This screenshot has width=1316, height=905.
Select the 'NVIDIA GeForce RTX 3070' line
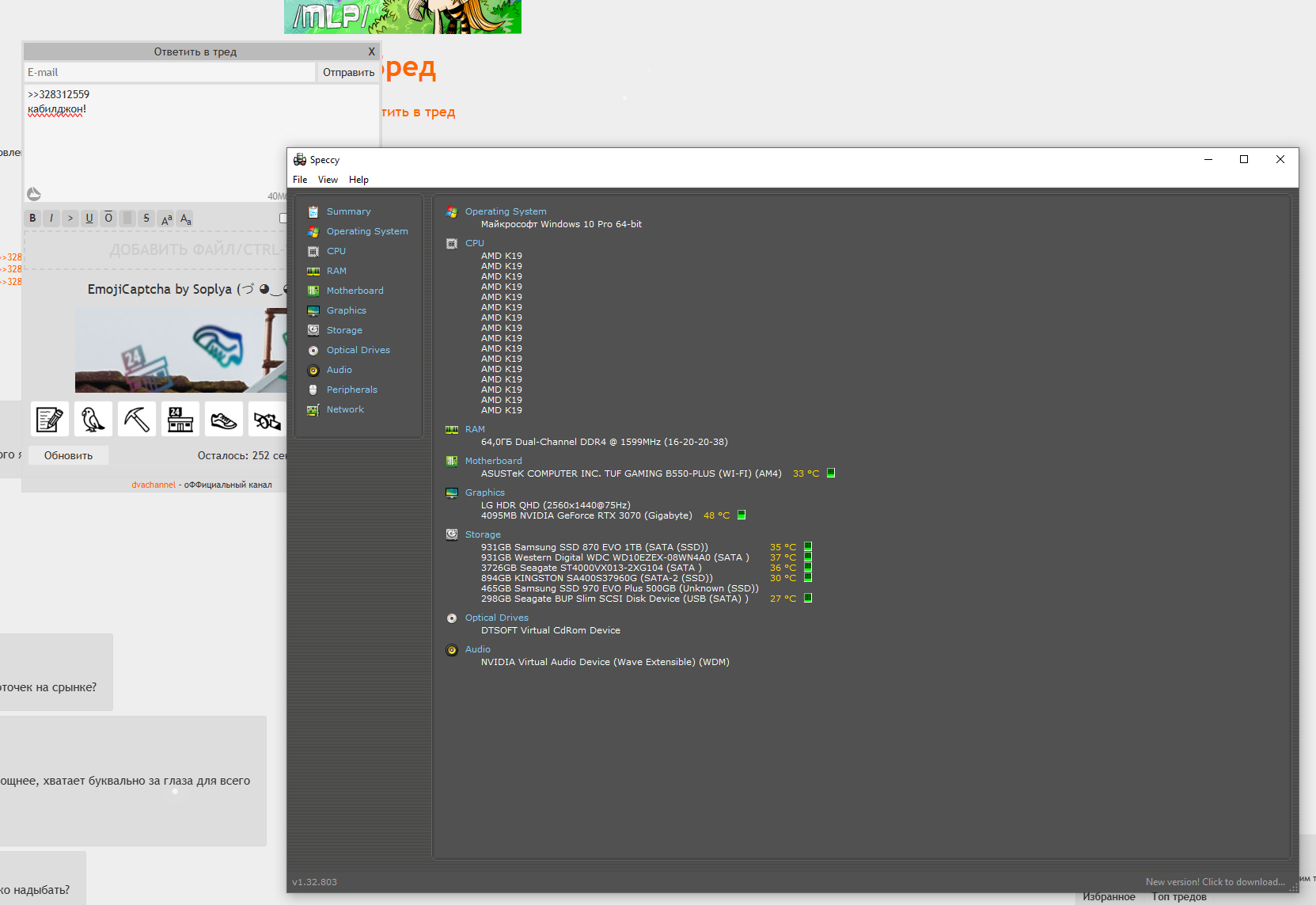586,515
